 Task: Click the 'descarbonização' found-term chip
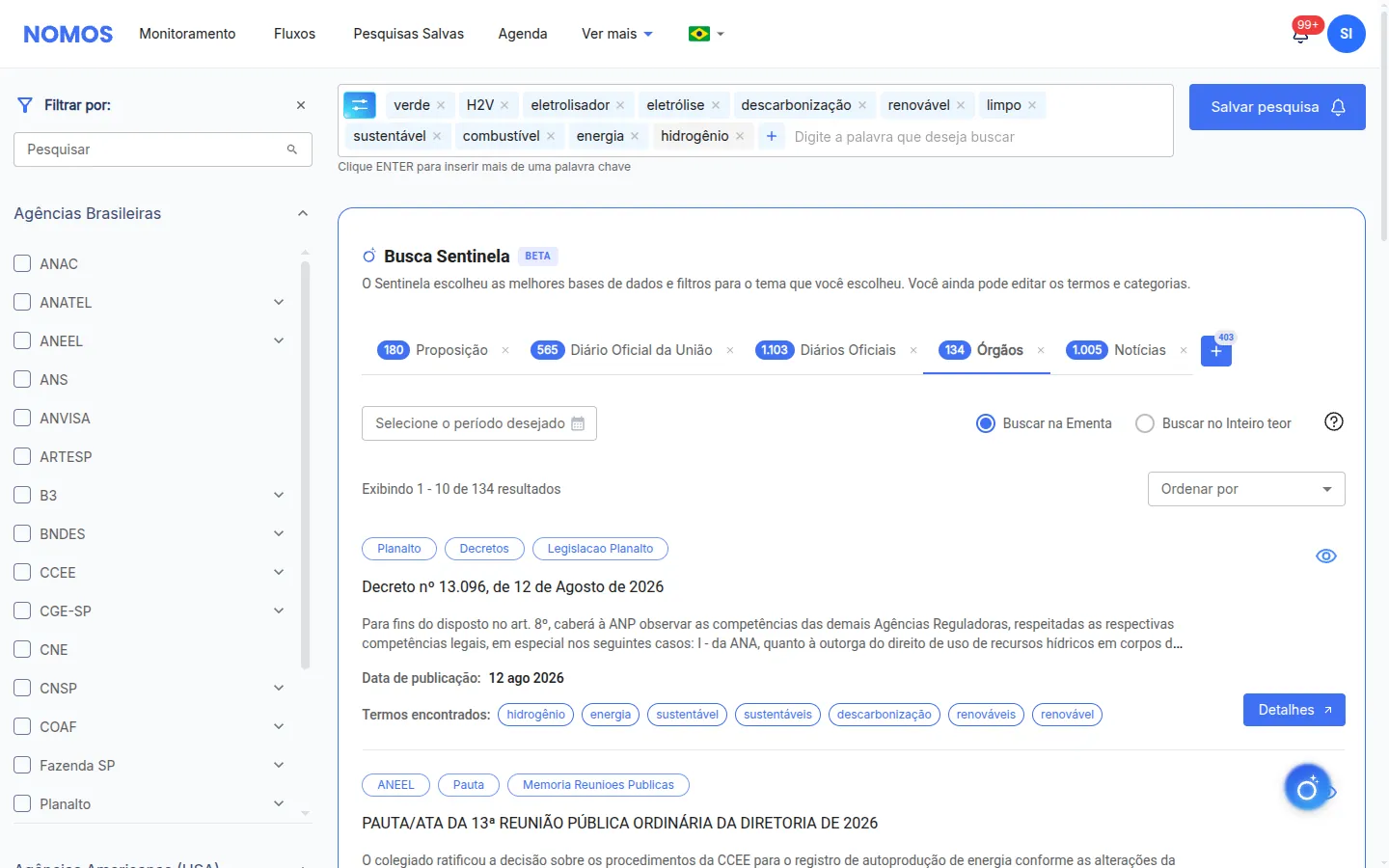pyautogui.click(x=884, y=715)
